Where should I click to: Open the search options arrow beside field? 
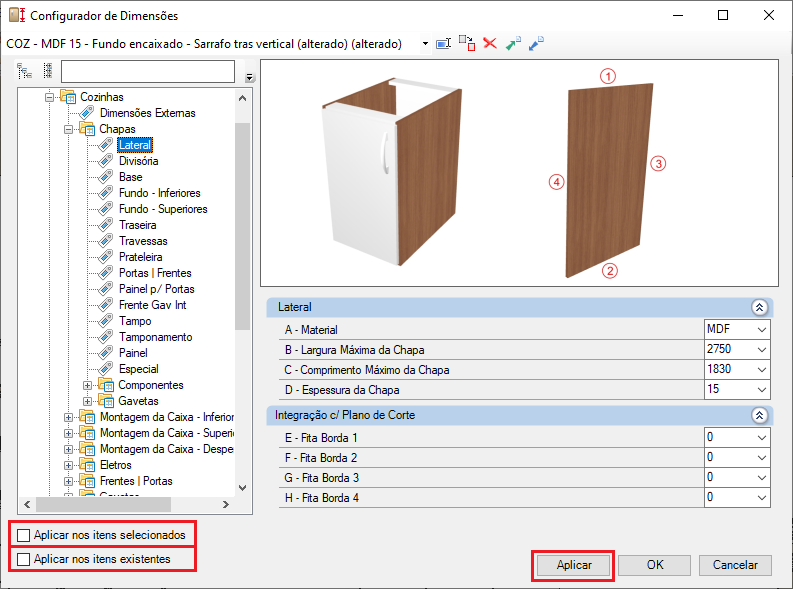tap(249, 77)
